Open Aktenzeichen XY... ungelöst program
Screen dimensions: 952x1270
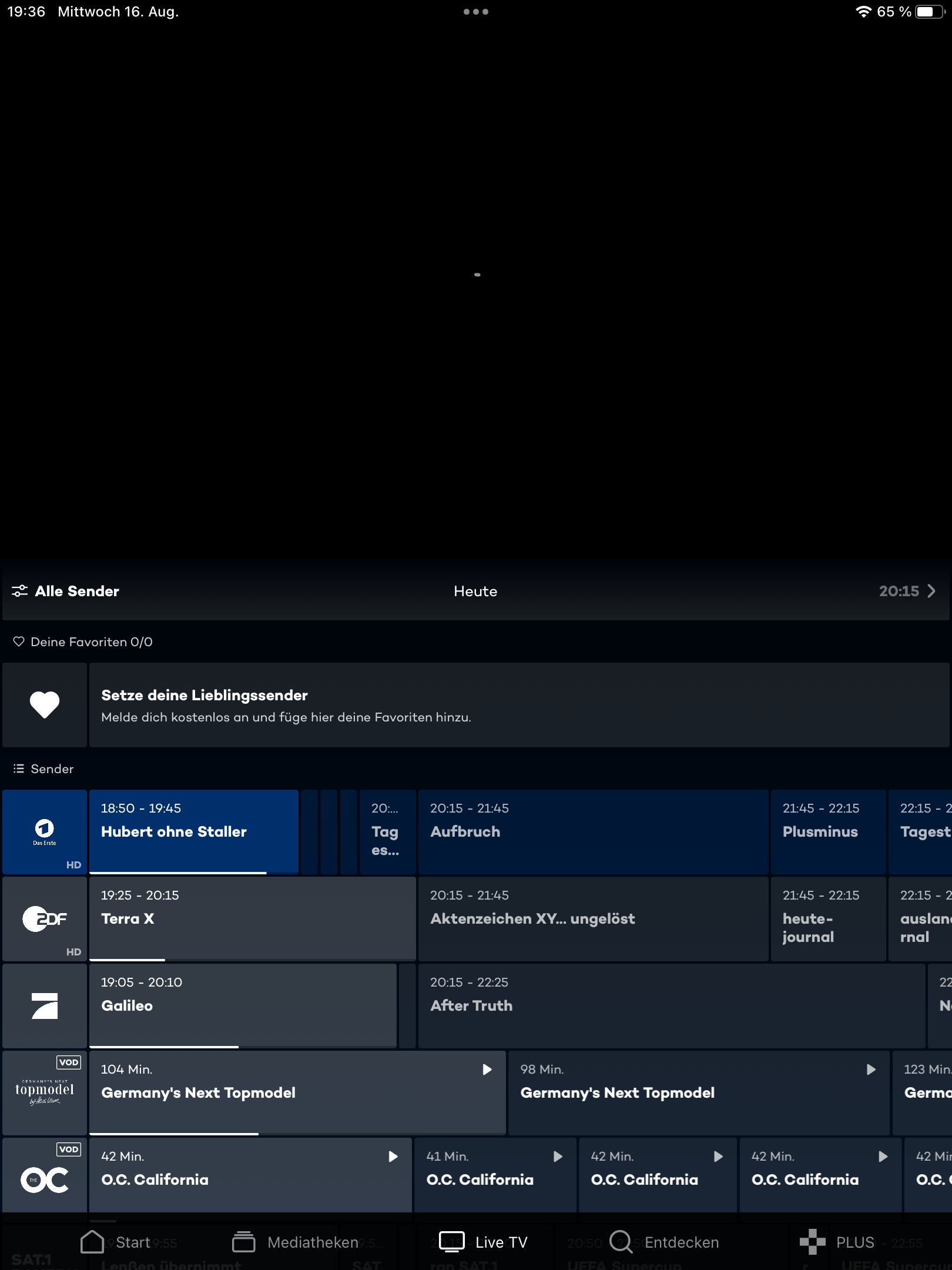pos(593,919)
